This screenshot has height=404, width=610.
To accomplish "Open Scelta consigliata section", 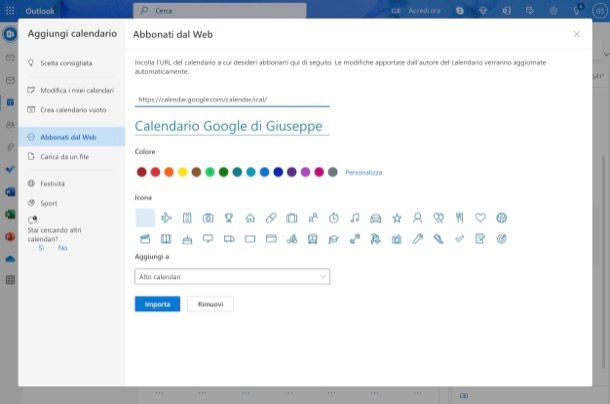I will [72, 63].
